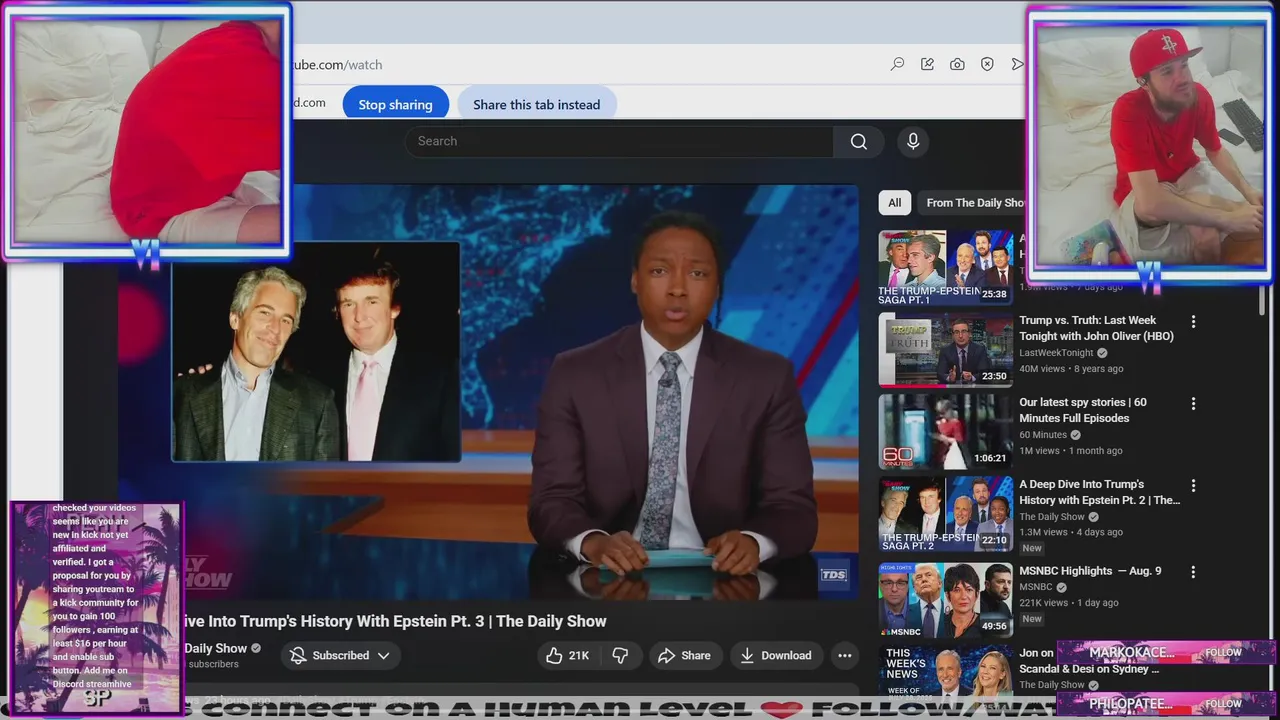Click the browser zoom magnifier icon

click(x=897, y=64)
